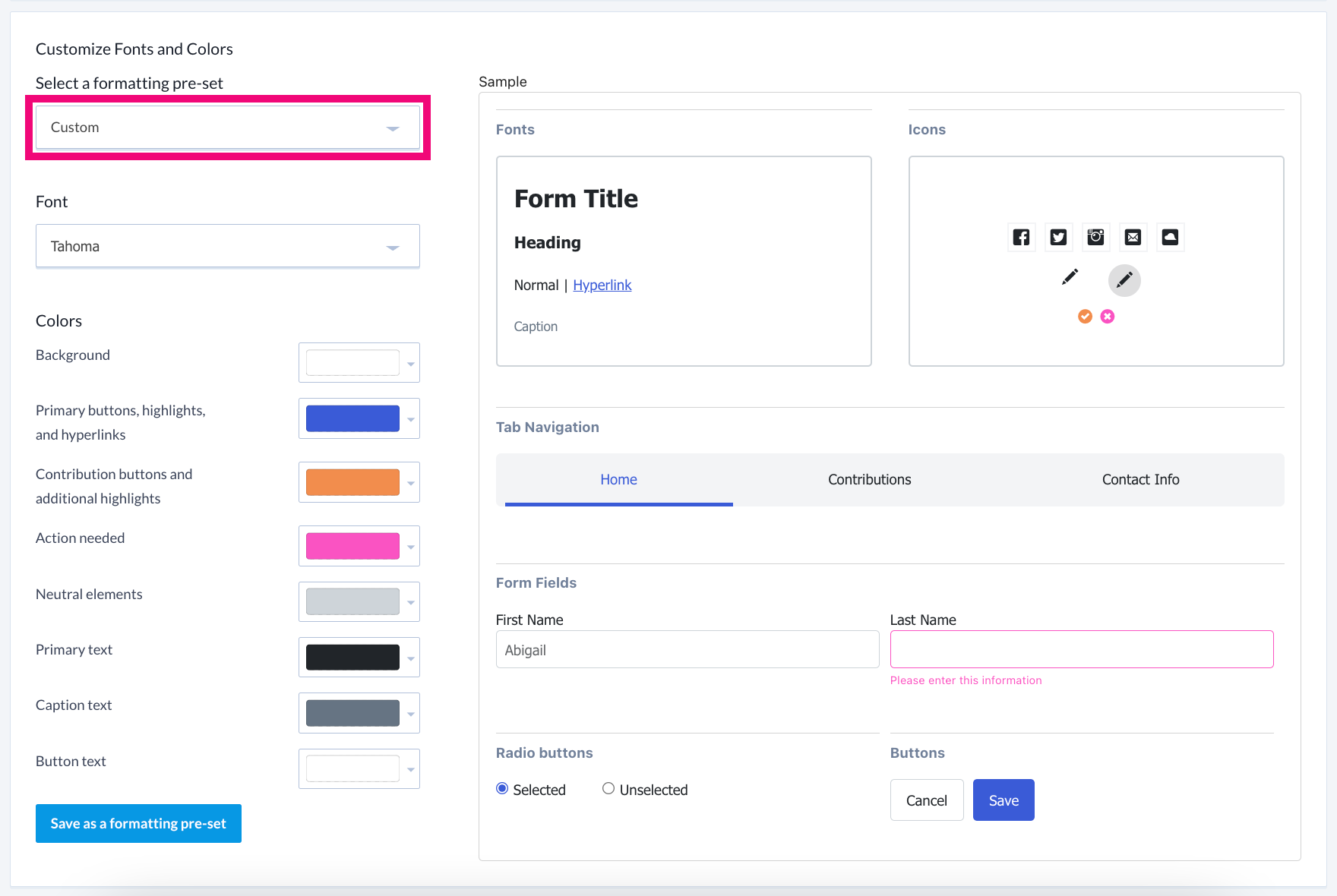Click the cloud icon in Icons sample
The width and height of the screenshot is (1337, 896).
point(1170,238)
